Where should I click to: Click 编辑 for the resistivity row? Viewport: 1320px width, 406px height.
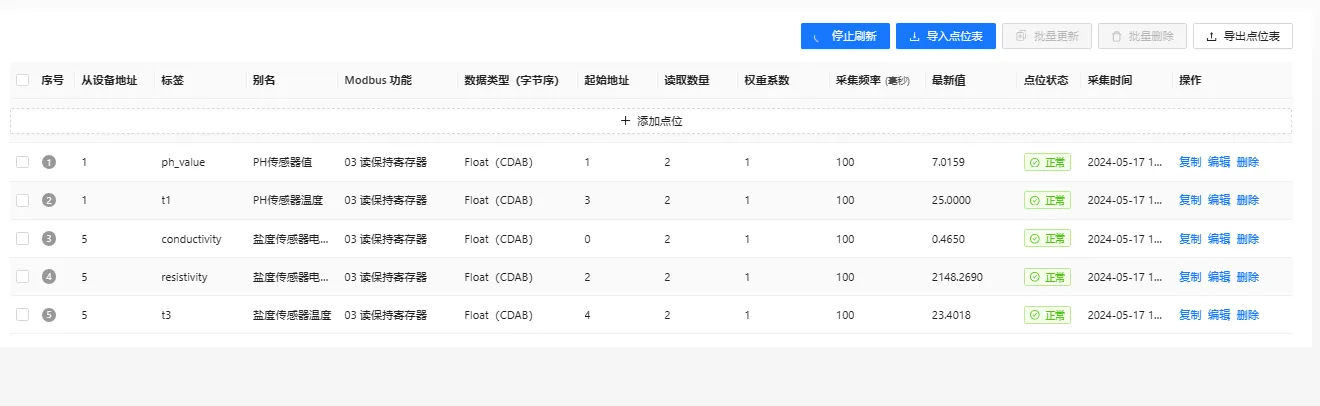[1219, 277]
